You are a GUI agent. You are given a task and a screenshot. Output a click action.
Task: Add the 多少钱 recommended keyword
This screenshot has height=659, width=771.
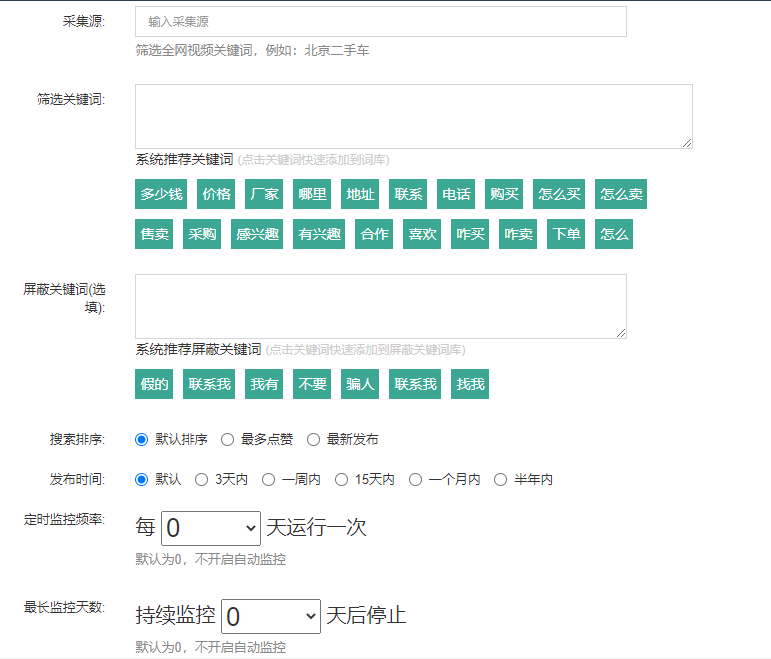(x=161, y=194)
